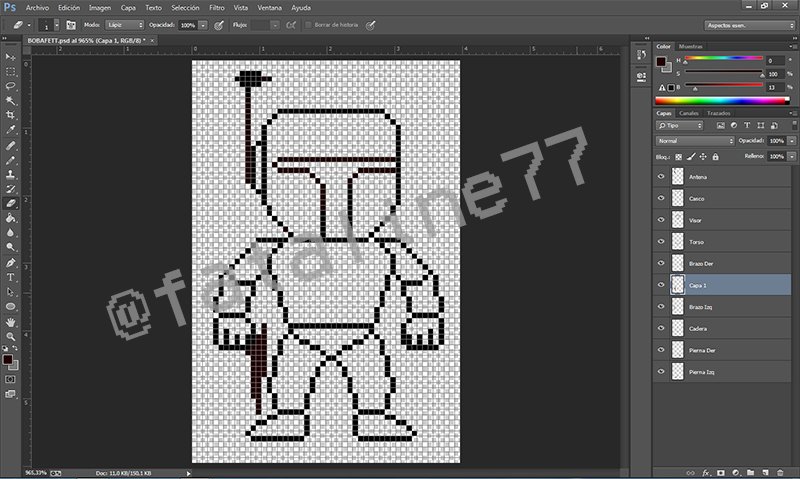This screenshot has width=800, height=479.
Task: Open the layer Opacidad dropdown arrow
Action: click(791, 141)
